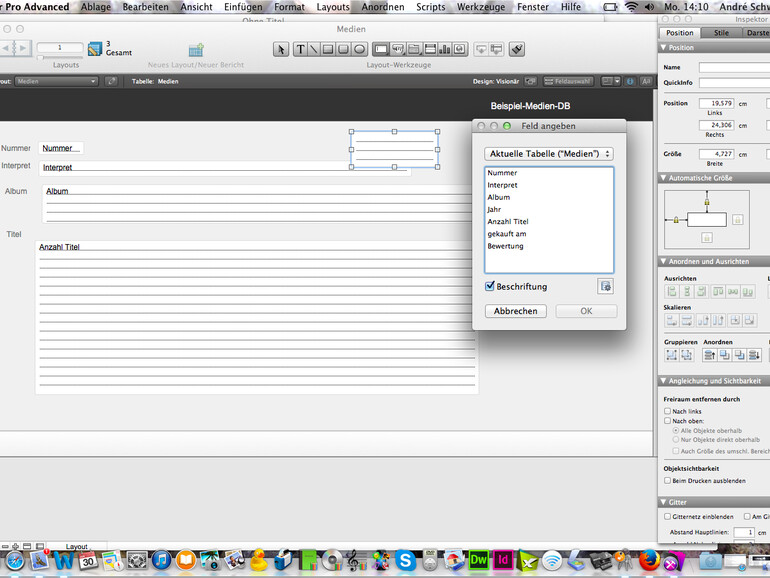Select the Web Viewer tool
The image size is (770, 578).
pyautogui.click(x=460, y=49)
